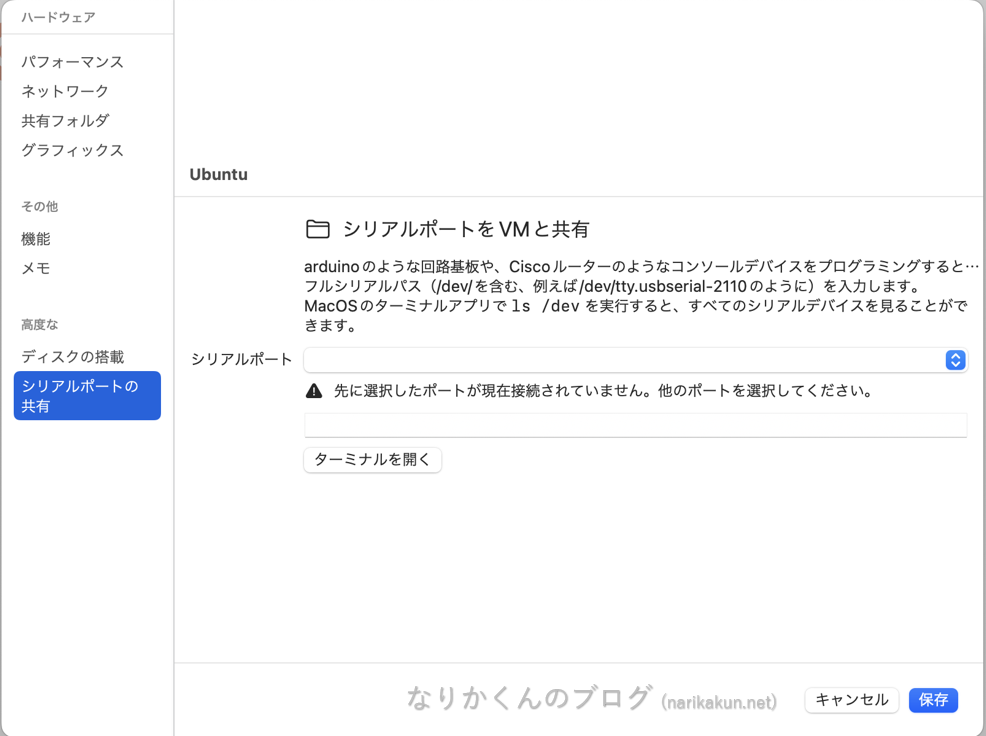Select シリアルポートの共有 sidebar item
Screen dimensions: 986x736
[x=87, y=396]
